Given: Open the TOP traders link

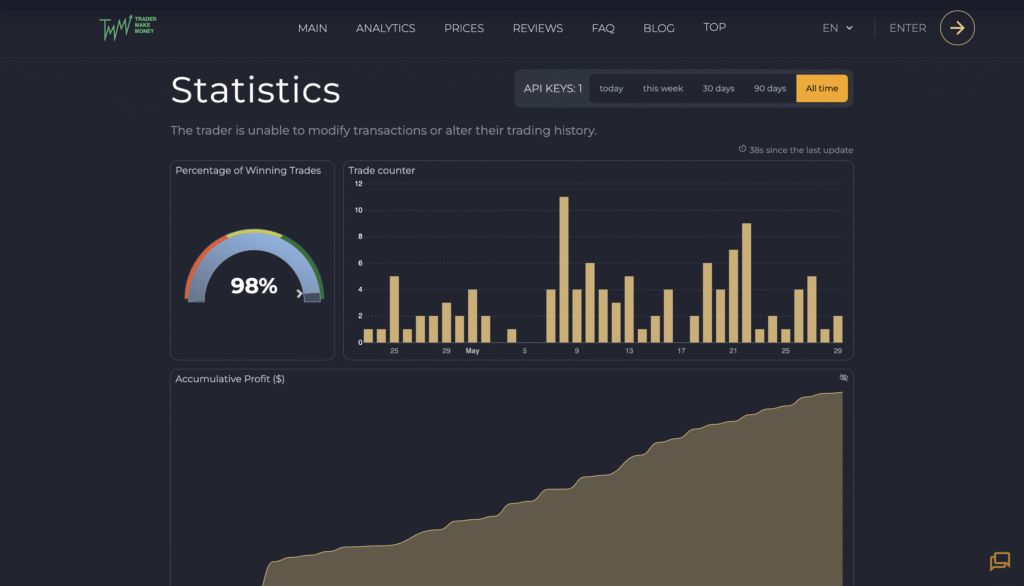Looking at the screenshot, I should (x=714, y=27).
